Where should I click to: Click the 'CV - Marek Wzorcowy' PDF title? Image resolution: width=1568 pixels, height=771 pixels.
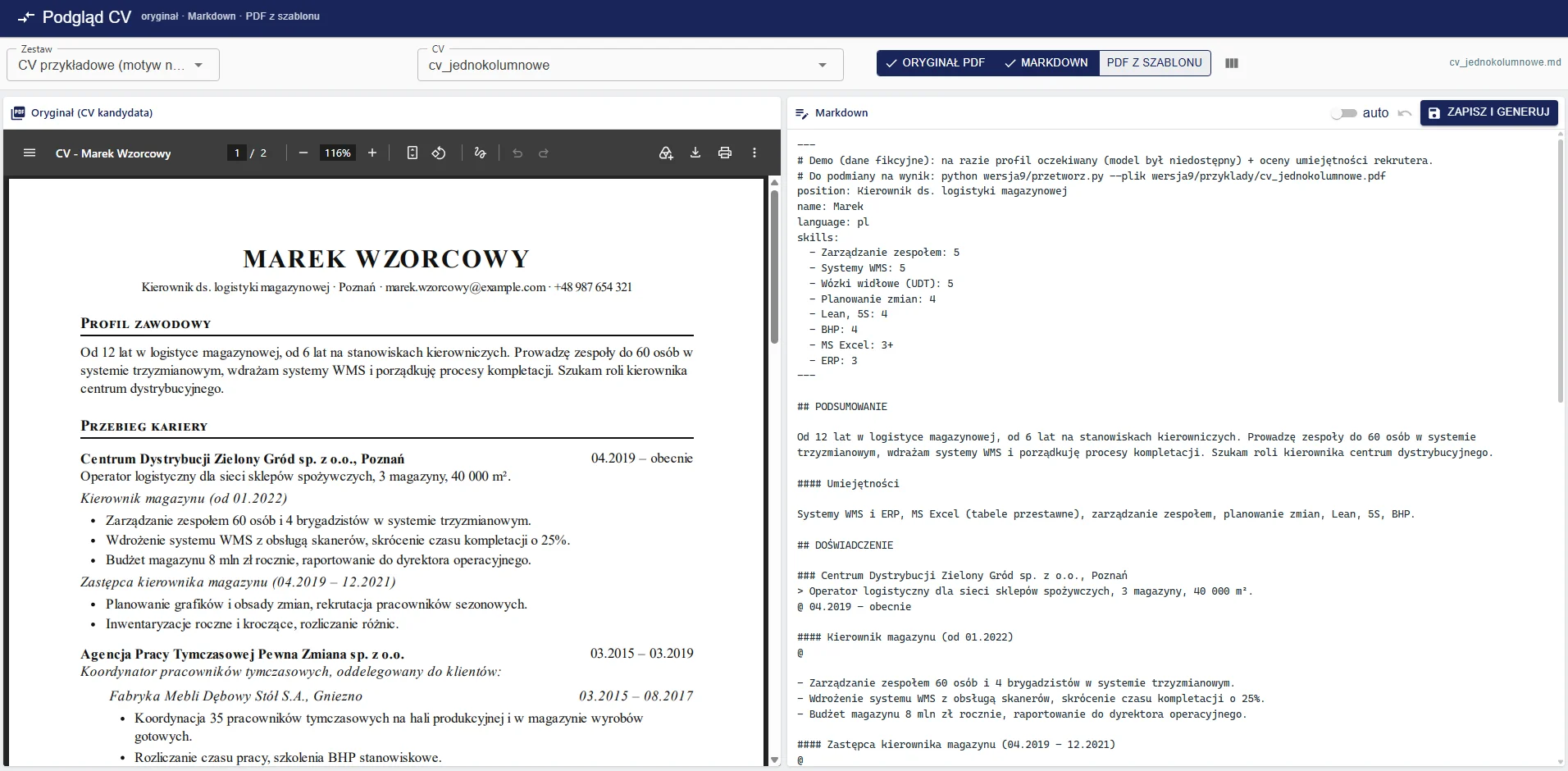coord(113,153)
